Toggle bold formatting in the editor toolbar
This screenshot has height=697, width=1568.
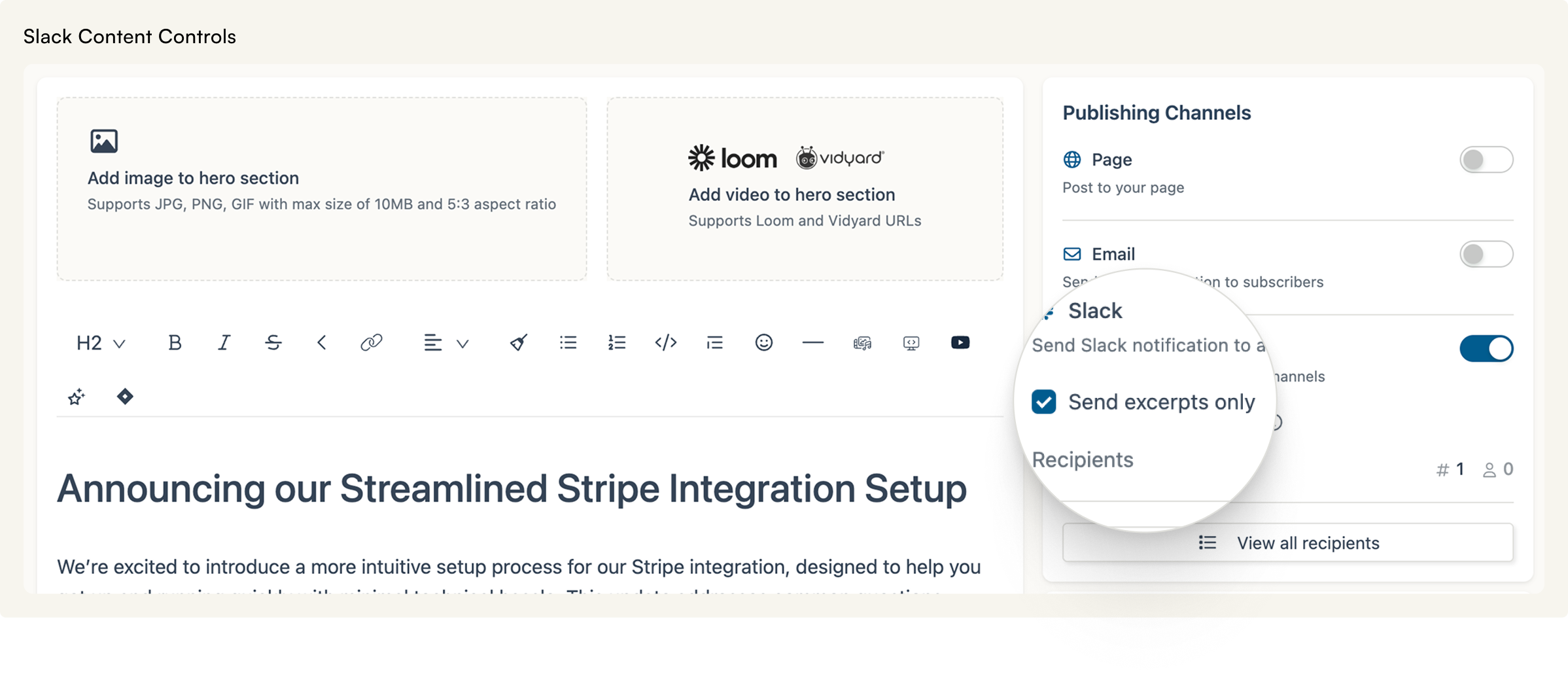[175, 342]
